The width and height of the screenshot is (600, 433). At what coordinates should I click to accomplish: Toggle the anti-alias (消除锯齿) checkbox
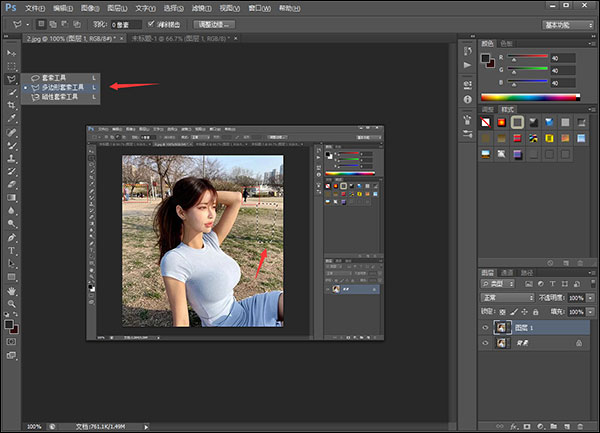tap(150, 22)
